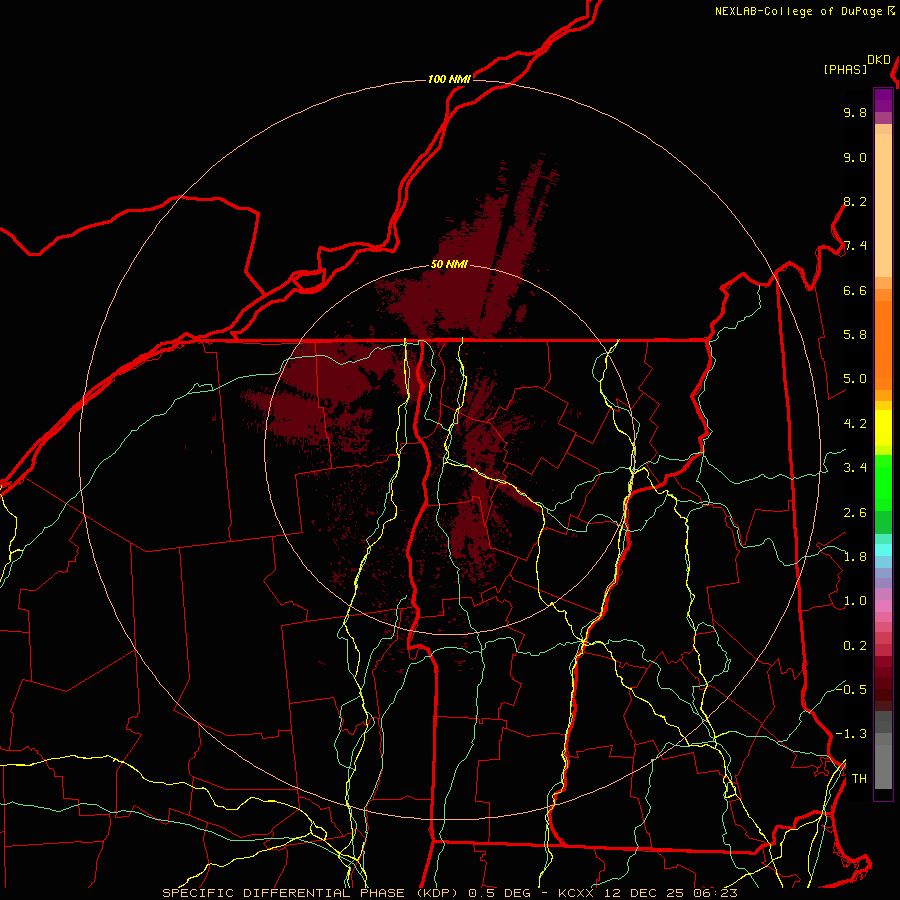This screenshot has height=900, width=900.
Task: Click the yellow segment of the color bar
Action: pos(883,427)
